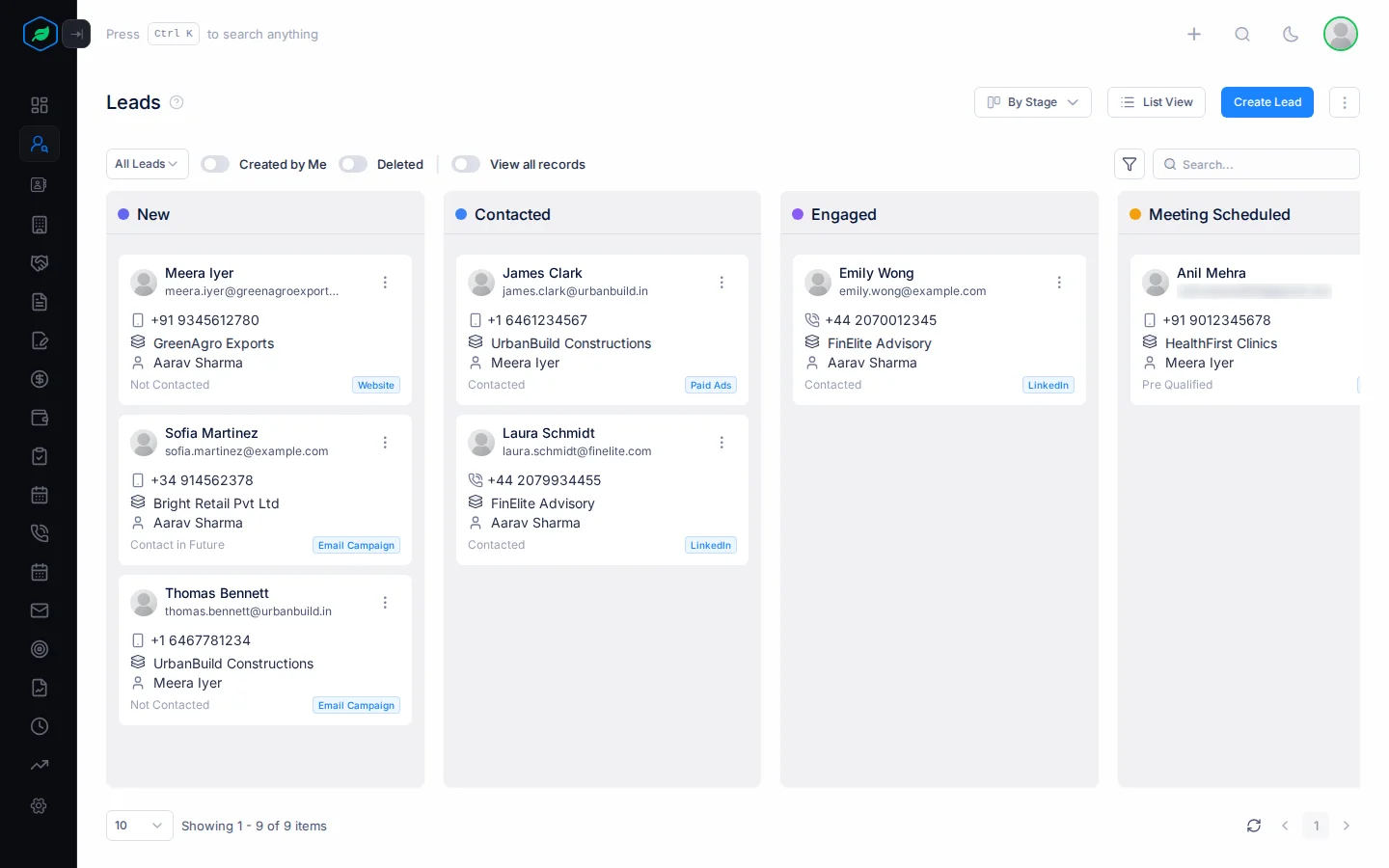Screen dimensions: 1389x868
Task: Open the phone calls icon in sidebar
Action: point(40,533)
